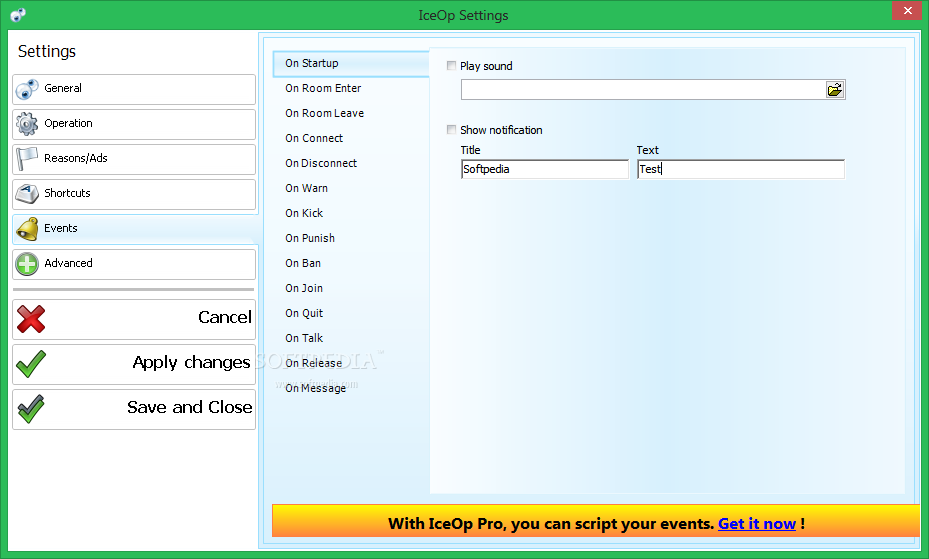
Task: Select the On Ban event
Action: click(x=303, y=263)
